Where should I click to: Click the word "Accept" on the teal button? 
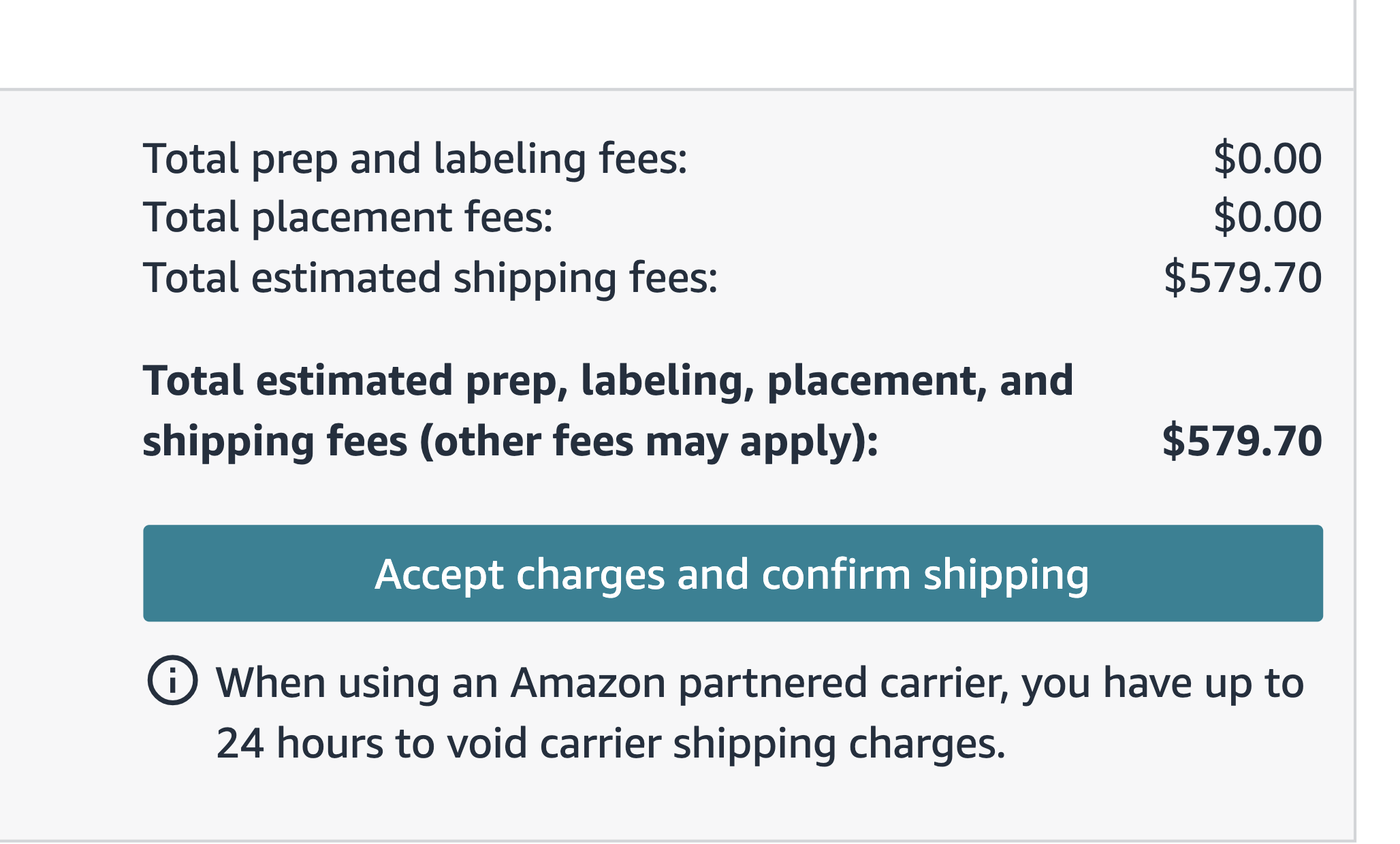click(x=439, y=574)
